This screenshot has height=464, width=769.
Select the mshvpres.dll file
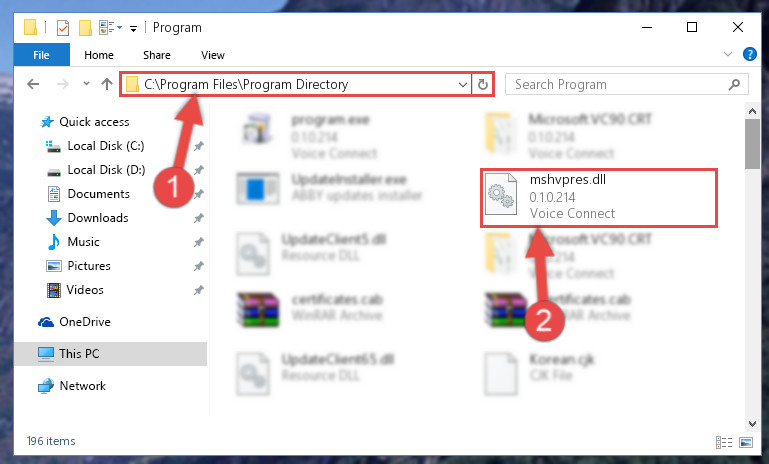[599, 198]
